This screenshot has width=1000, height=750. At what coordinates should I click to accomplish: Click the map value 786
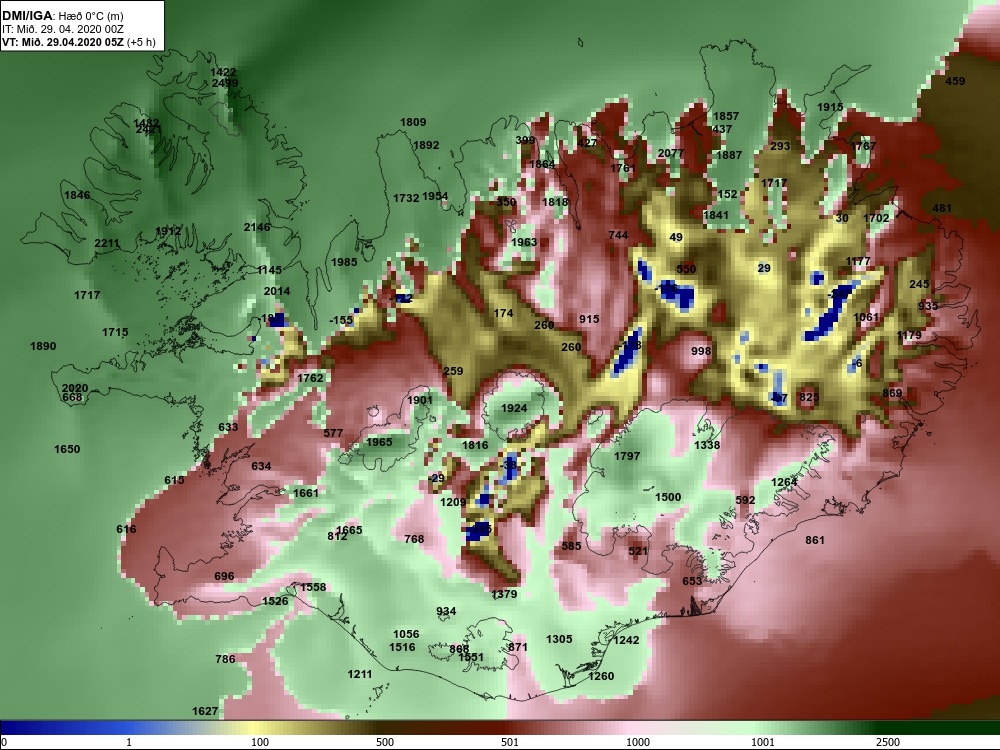(x=225, y=659)
